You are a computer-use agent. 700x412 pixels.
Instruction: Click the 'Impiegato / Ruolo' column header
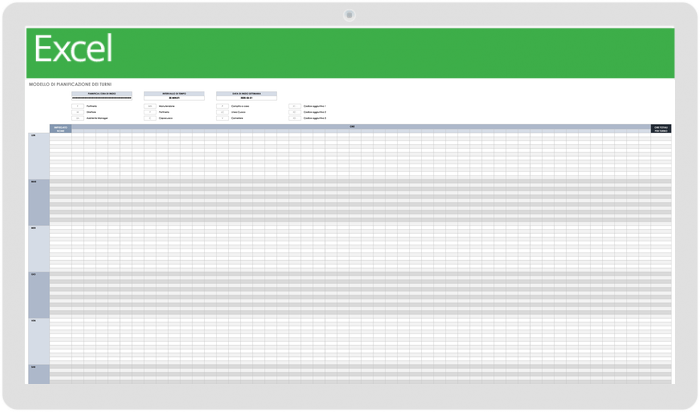[61, 129]
